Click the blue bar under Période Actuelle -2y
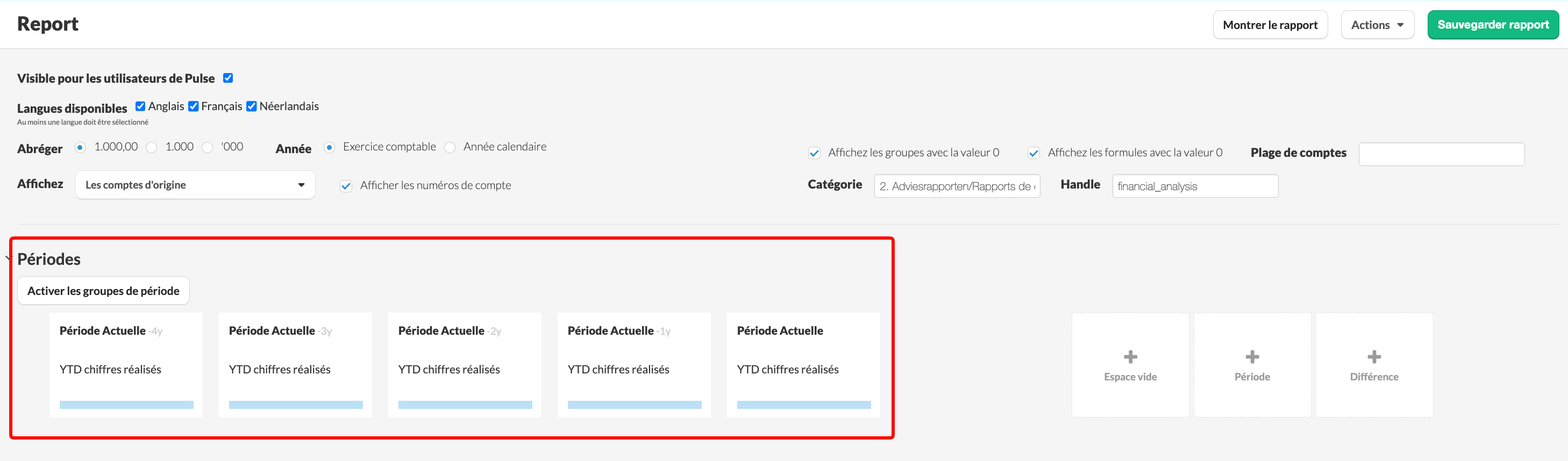Image resolution: width=1568 pixels, height=461 pixels. (465, 405)
